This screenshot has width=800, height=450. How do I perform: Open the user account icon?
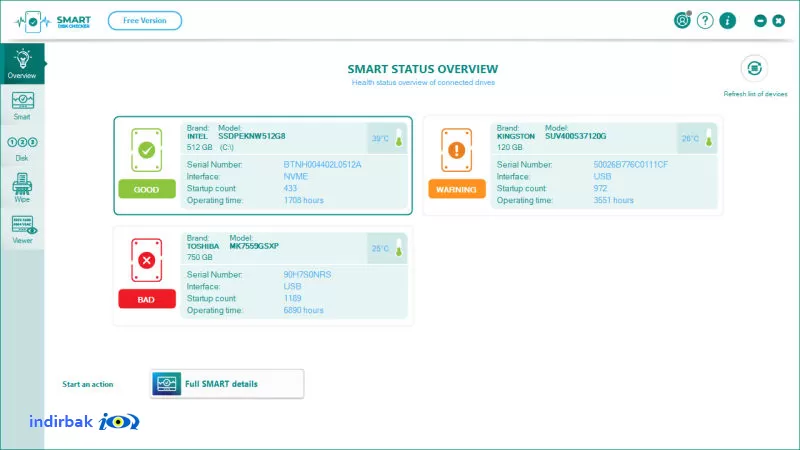[682, 20]
